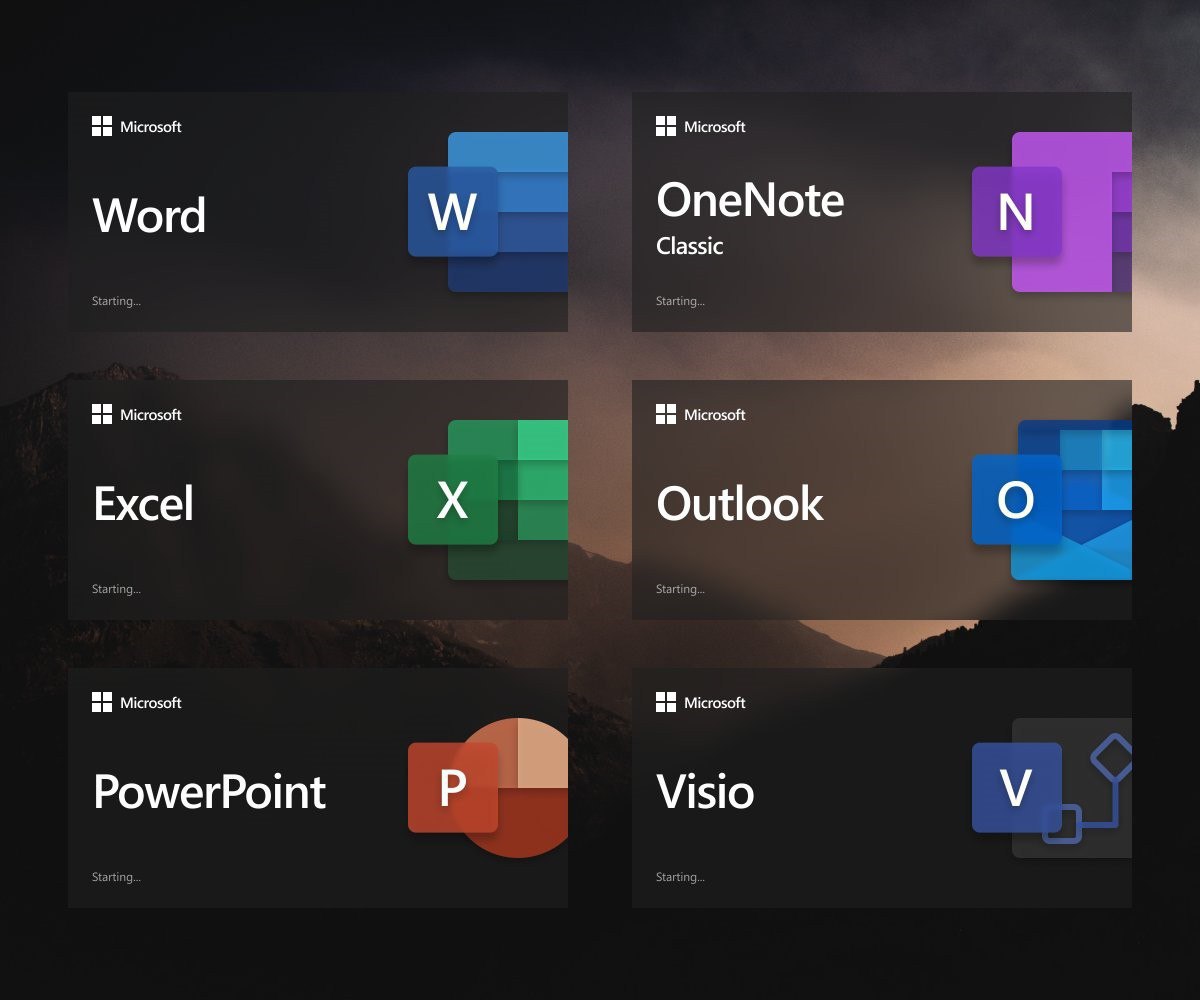Click "Starting..." status on OneNote splash
Image resolution: width=1200 pixels, height=1000 pixels.
pos(680,301)
